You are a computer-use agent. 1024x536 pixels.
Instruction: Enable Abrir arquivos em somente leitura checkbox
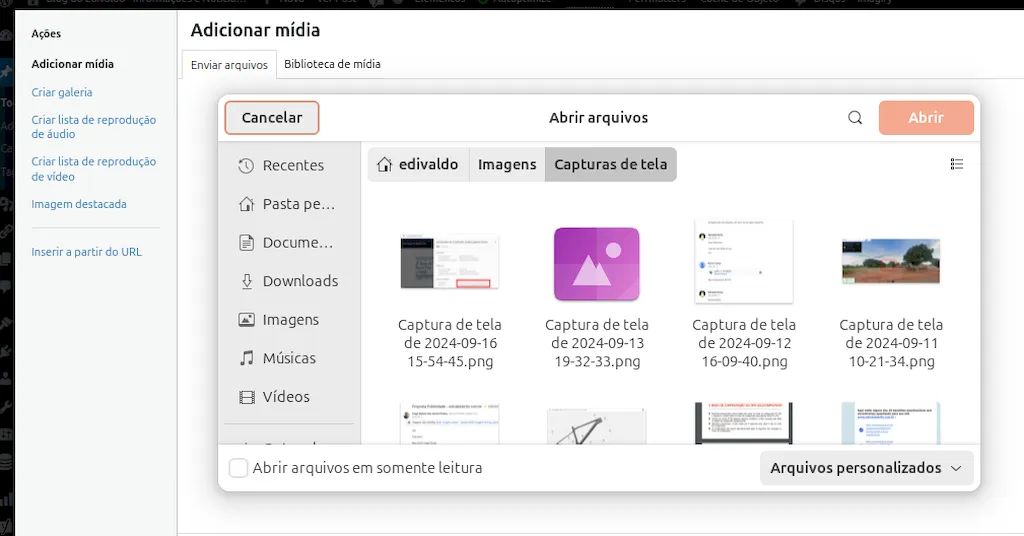[x=238, y=468]
